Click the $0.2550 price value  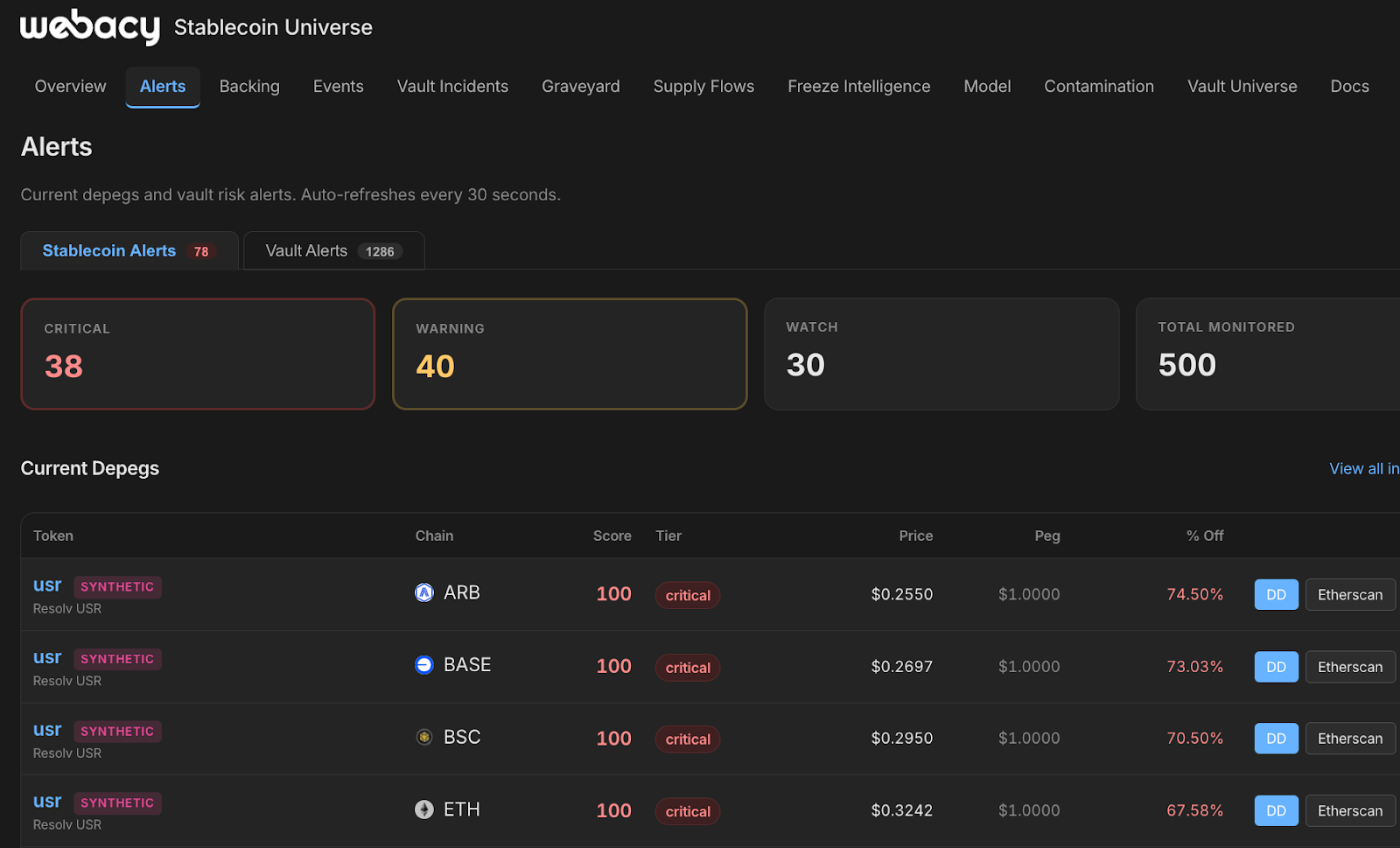902,594
